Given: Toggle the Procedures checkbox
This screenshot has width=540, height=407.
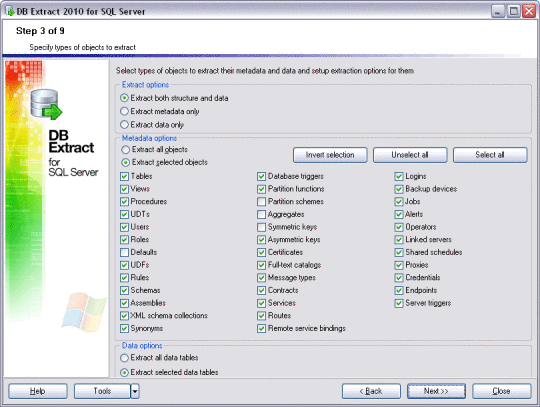Looking at the screenshot, I should click(124, 202).
